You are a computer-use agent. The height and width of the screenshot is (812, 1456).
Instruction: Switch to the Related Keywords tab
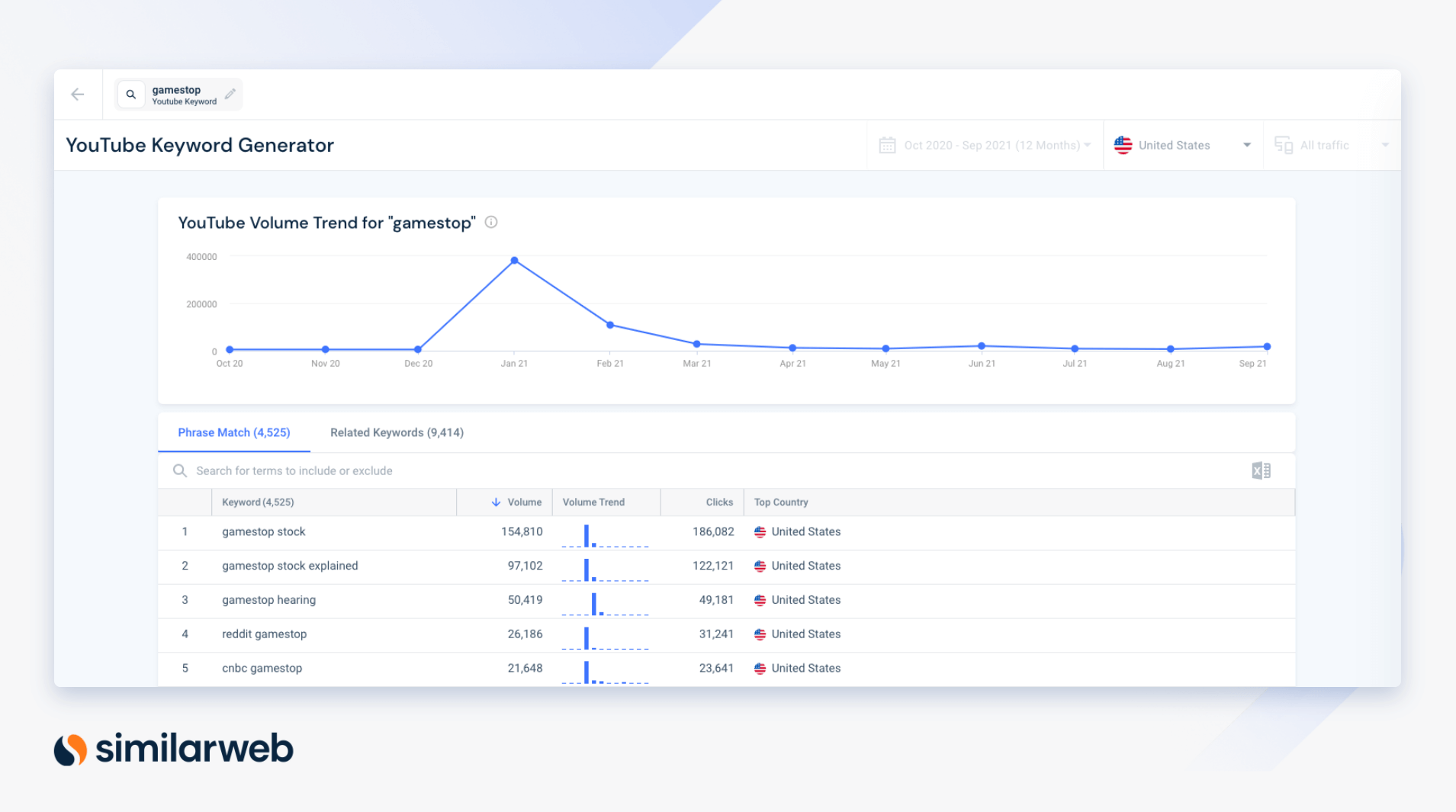397,432
